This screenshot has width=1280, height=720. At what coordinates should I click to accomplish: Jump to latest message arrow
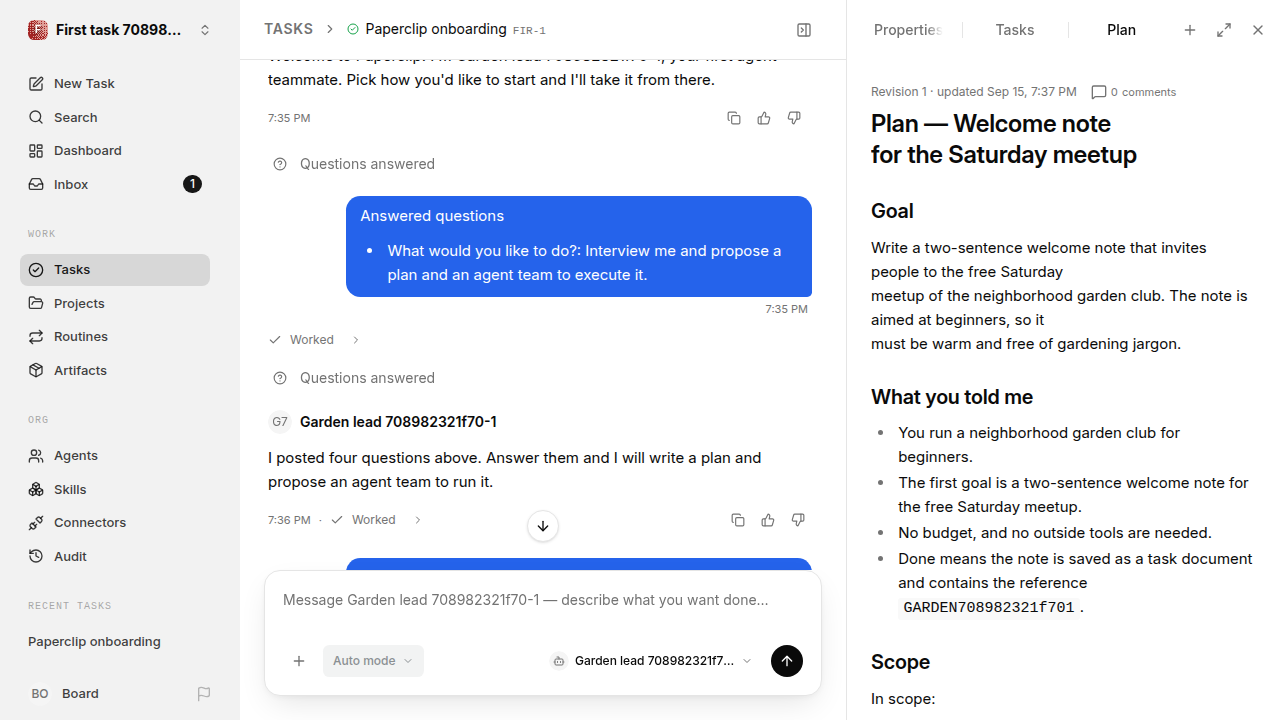click(x=543, y=526)
